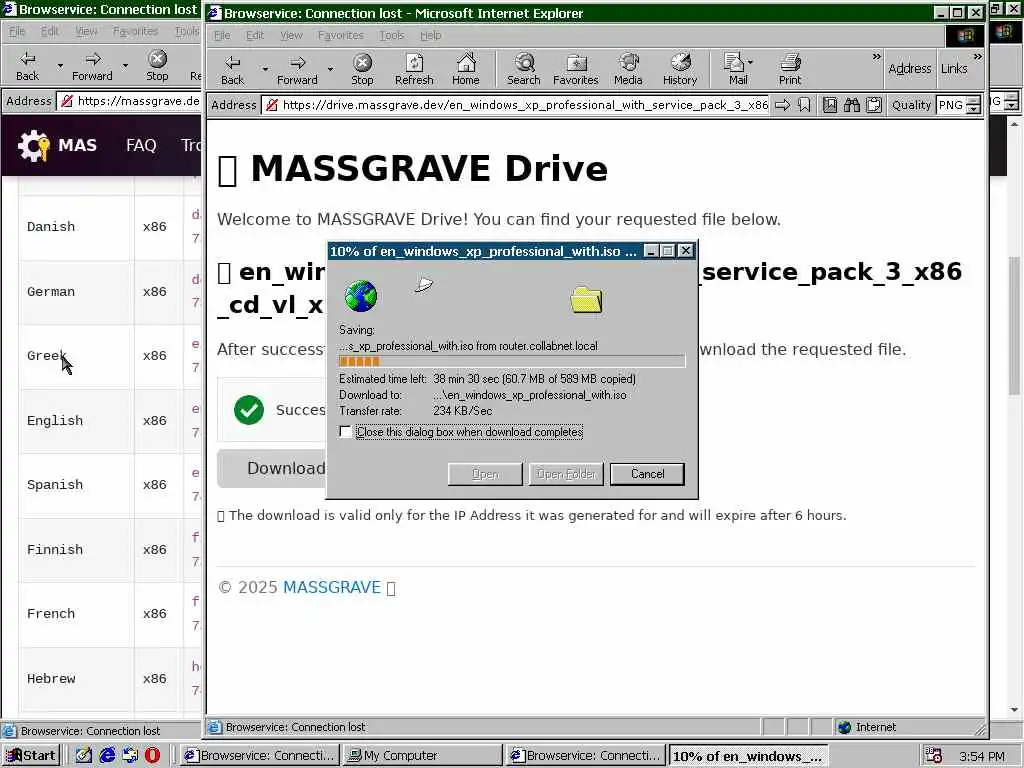The height and width of the screenshot is (768, 1024).
Task: Open the Favorites menu in the front window
Action: pyautogui.click(x=340, y=35)
